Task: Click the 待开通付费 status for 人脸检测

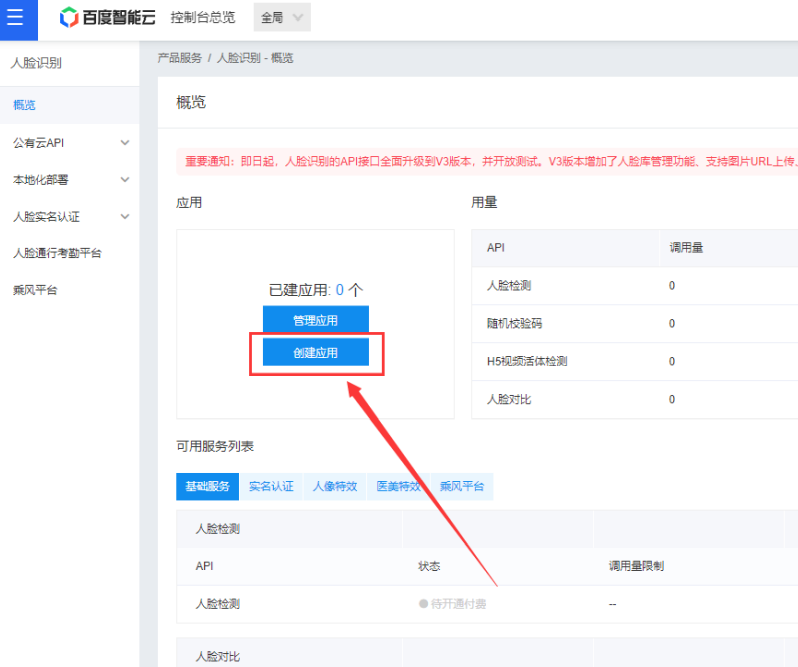Action: (x=452, y=604)
